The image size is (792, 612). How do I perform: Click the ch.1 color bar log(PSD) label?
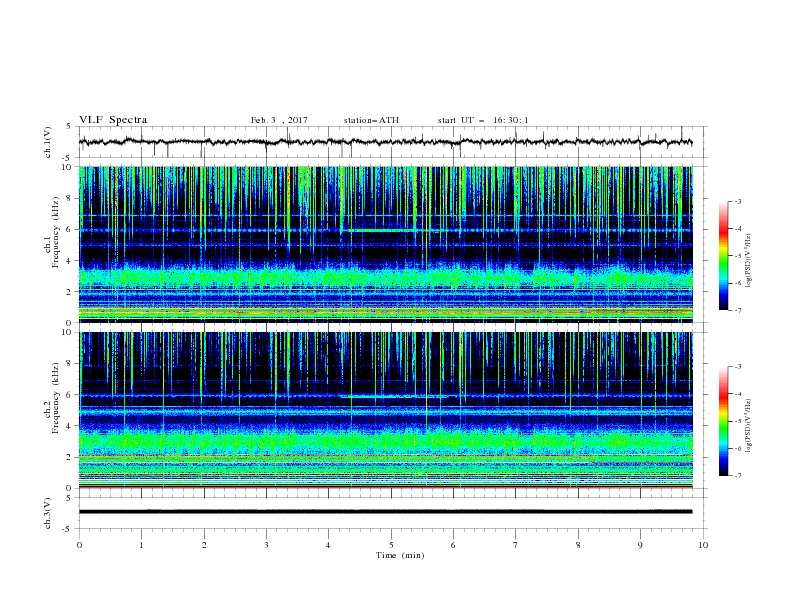pyautogui.click(x=749, y=261)
